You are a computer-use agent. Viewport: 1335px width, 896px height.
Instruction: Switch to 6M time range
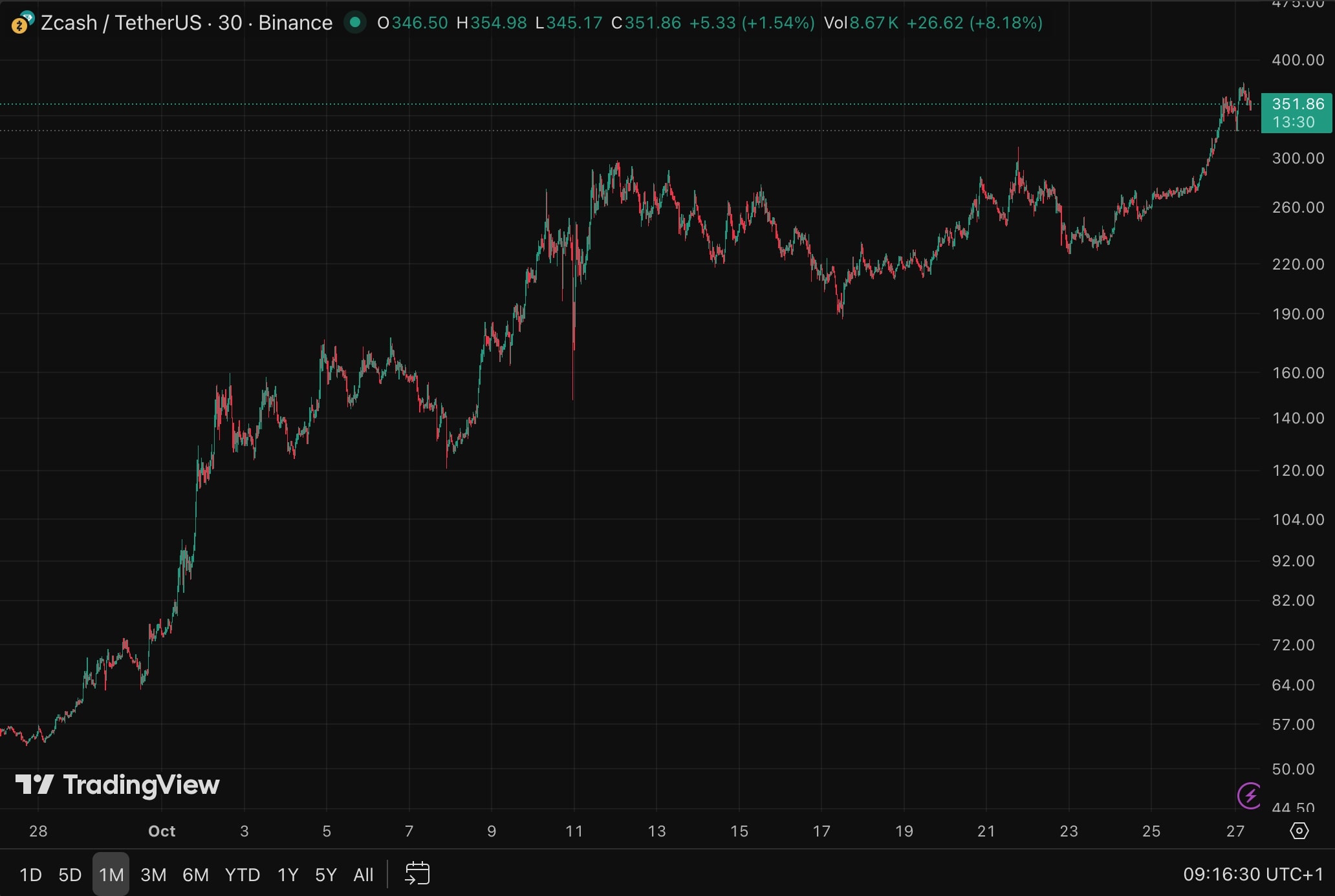point(195,875)
